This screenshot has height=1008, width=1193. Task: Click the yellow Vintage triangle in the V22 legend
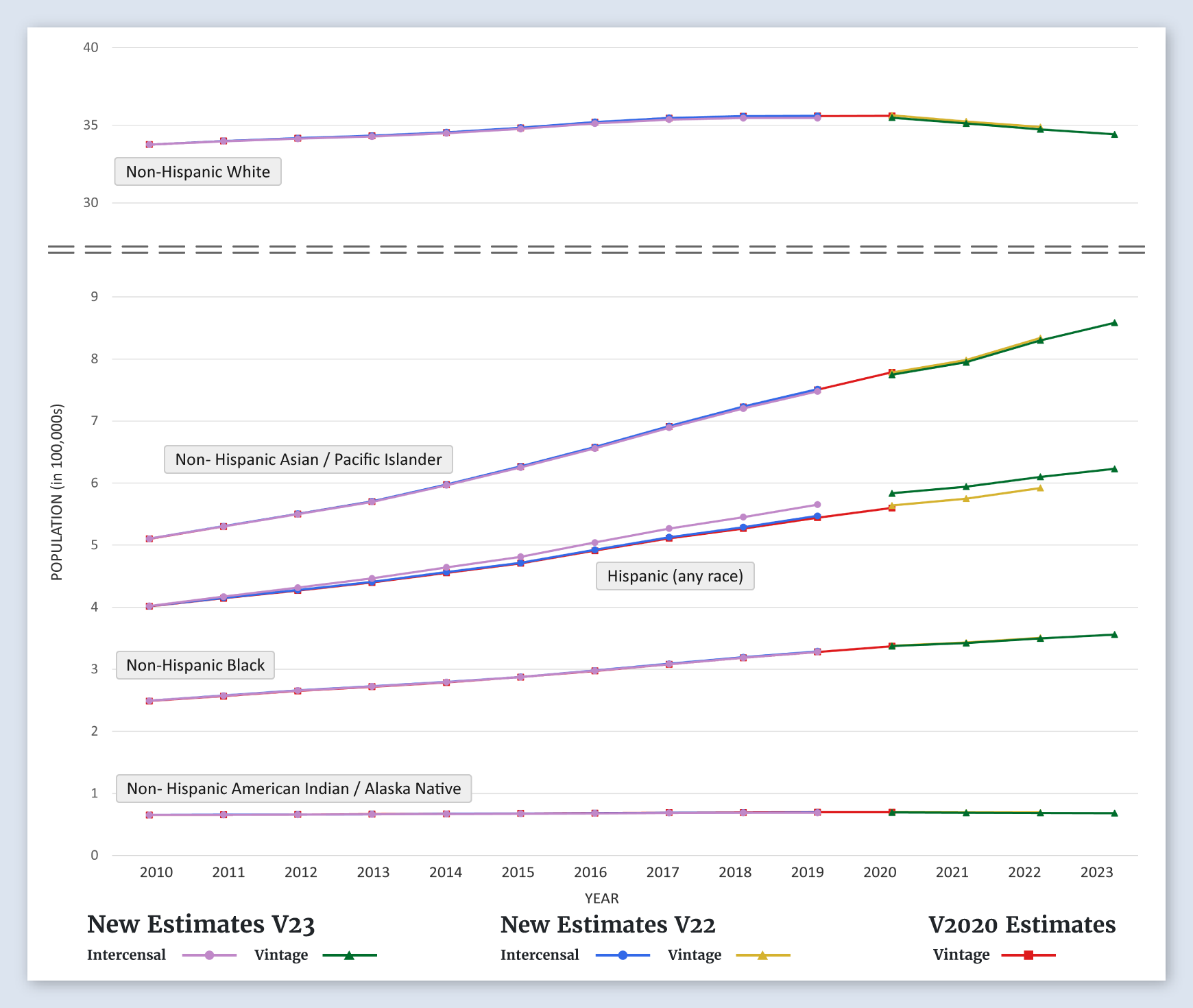(762, 955)
